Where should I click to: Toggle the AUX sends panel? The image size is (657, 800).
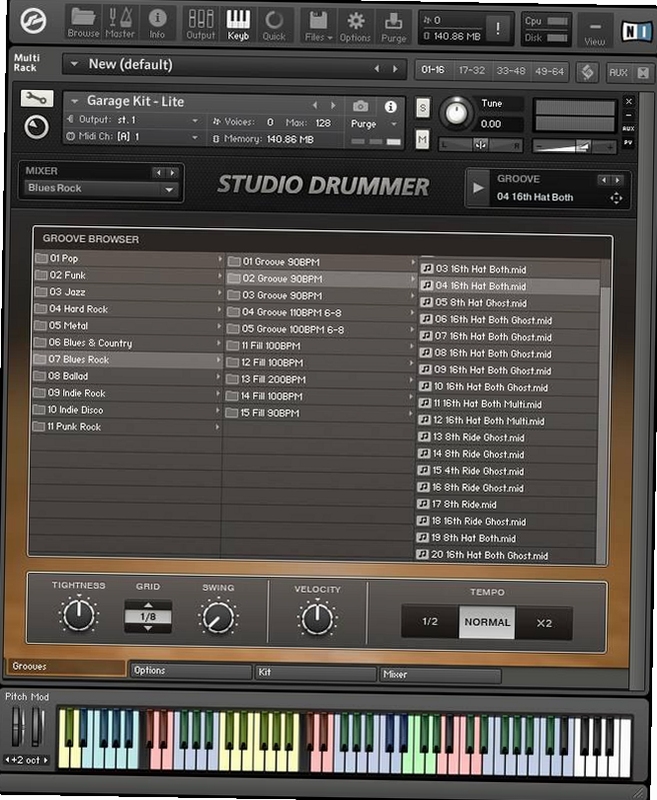pyautogui.click(x=618, y=73)
